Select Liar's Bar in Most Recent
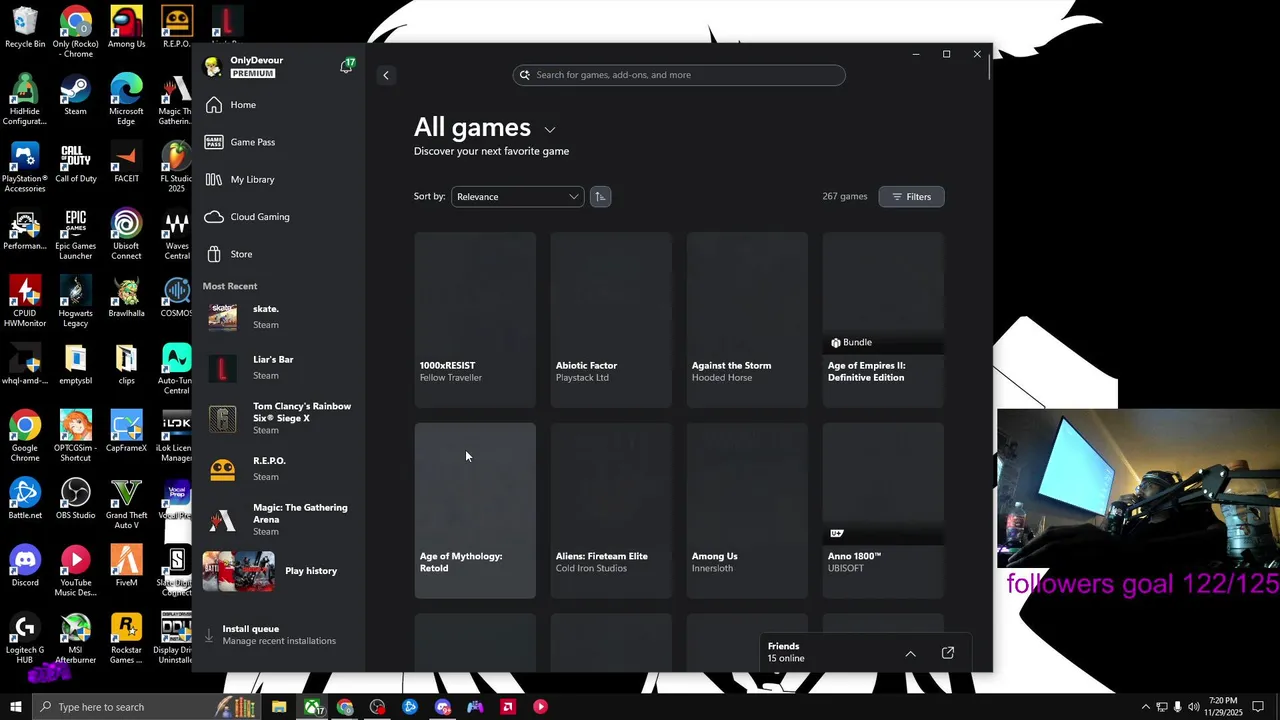 pyautogui.click(x=280, y=367)
